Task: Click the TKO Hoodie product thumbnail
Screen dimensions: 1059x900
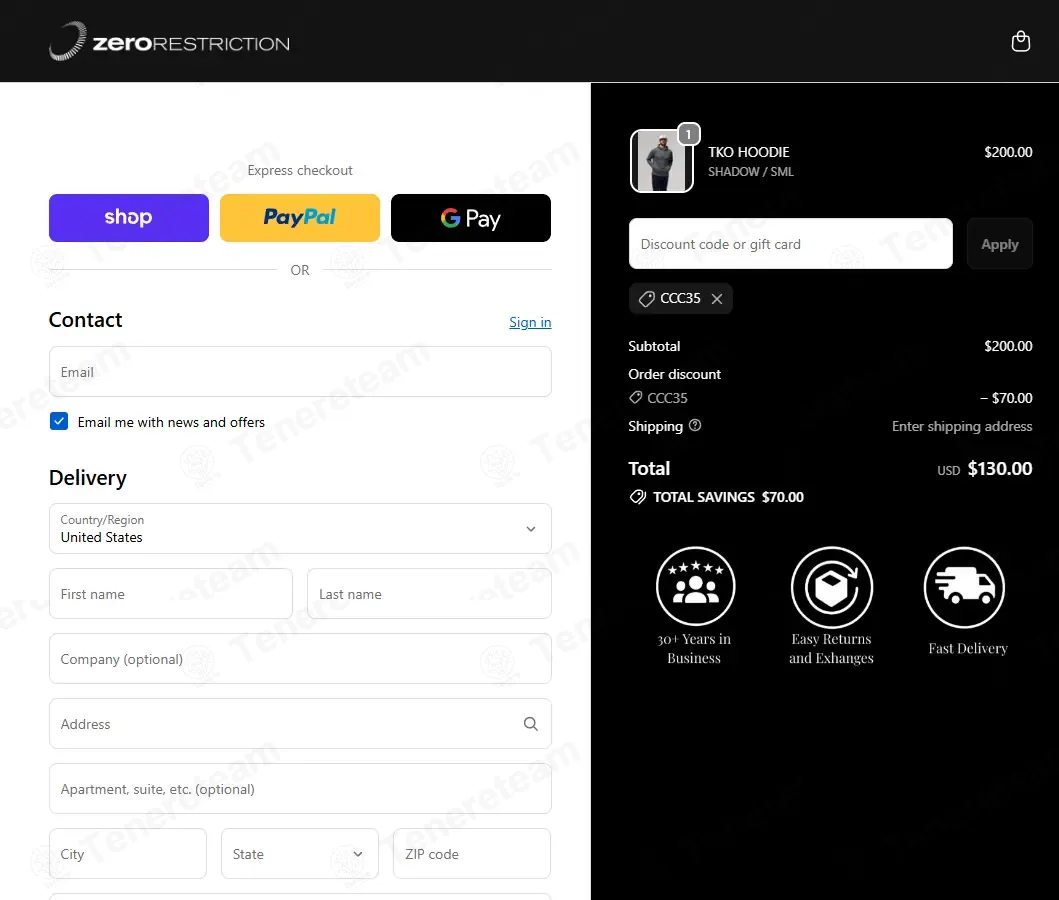Action: point(662,161)
